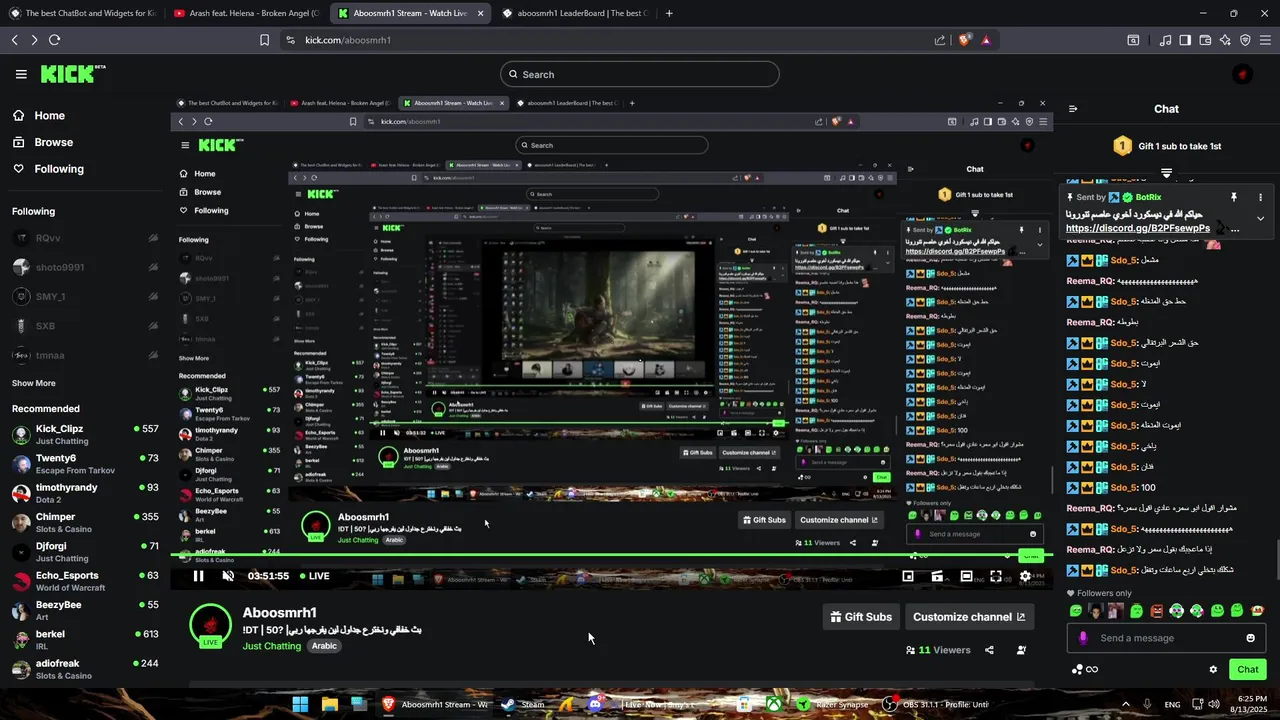Open the Kick sidebar hamburger menu
Image resolution: width=1280 pixels, height=720 pixels.
21,74
